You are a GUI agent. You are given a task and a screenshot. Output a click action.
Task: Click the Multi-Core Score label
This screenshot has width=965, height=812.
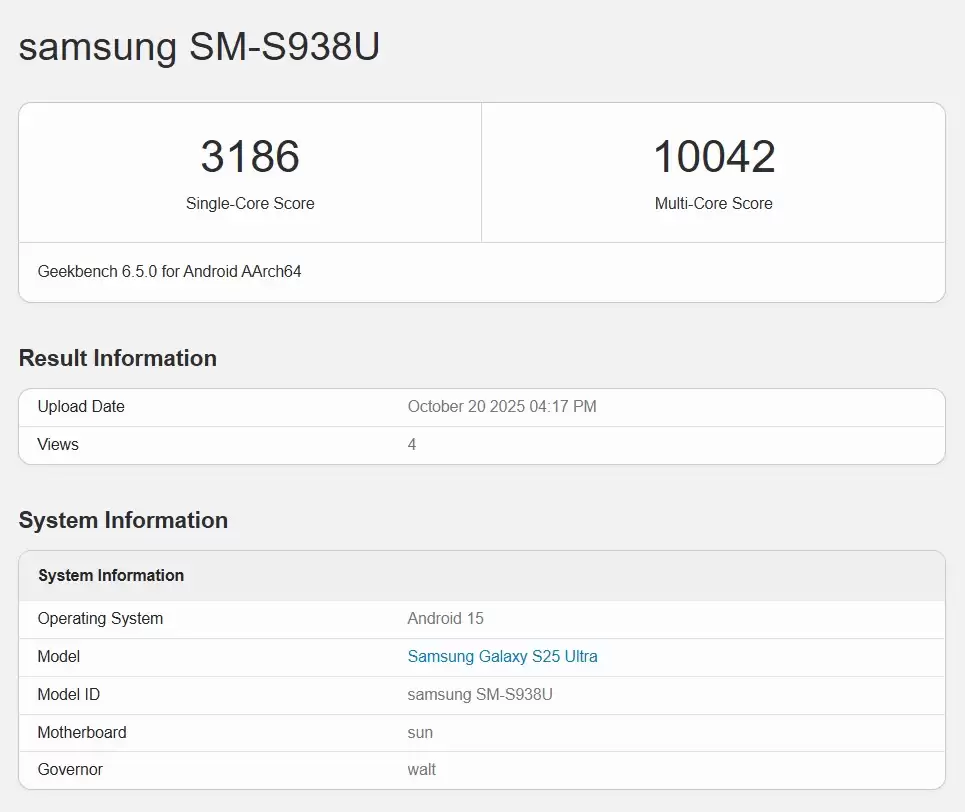(x=713, y=203)
